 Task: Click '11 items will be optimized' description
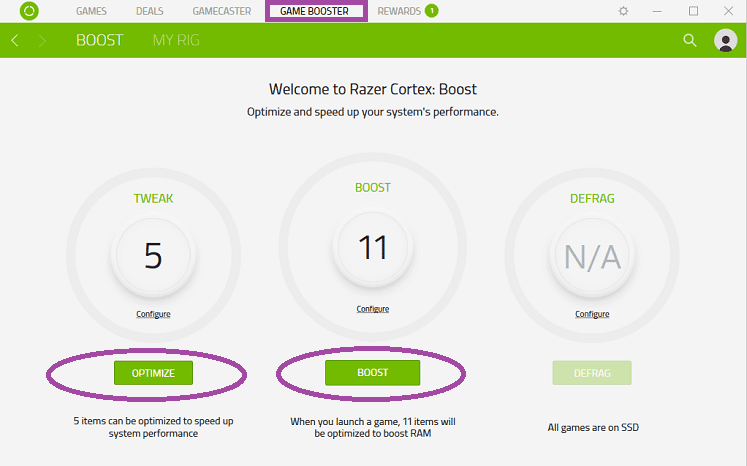pos(373,427)
